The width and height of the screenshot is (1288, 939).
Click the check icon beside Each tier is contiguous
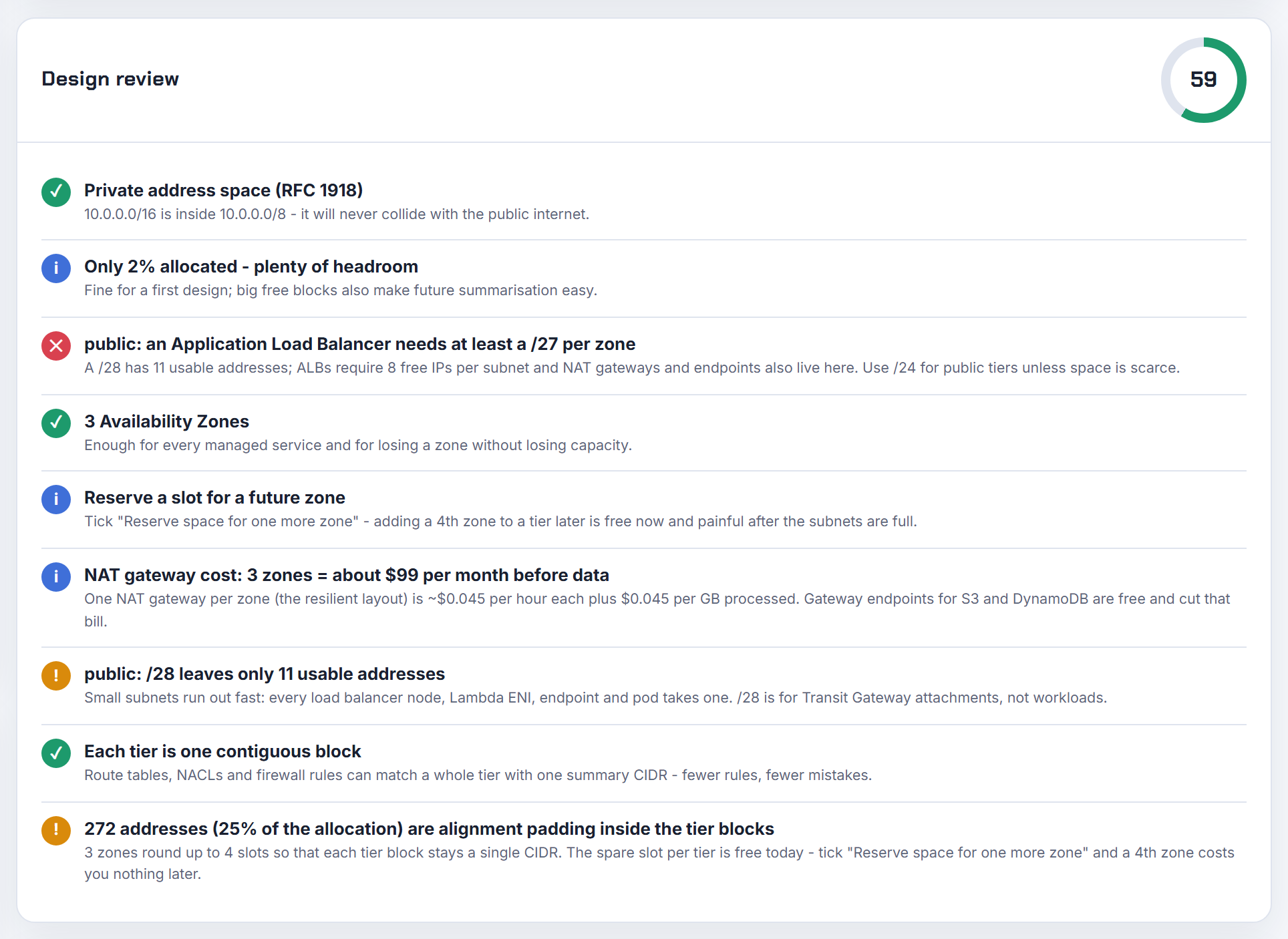(56, 753)
